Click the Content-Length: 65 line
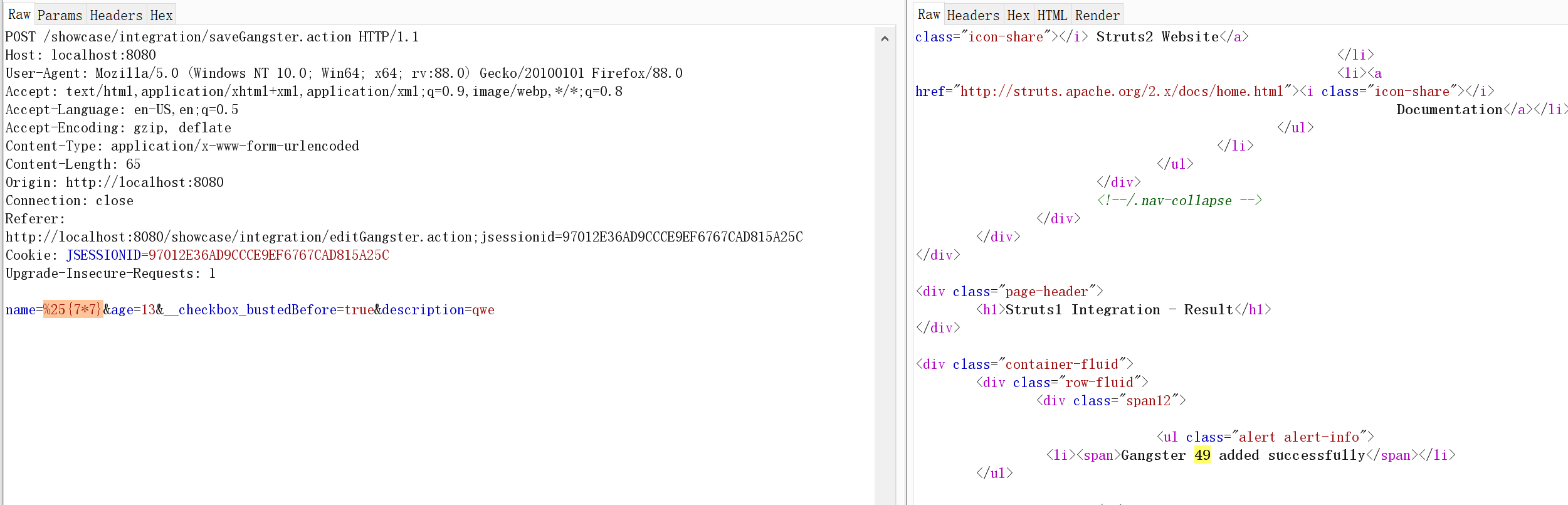The width and height of the screenshot is (1568, 505). (x=73, y=164)
